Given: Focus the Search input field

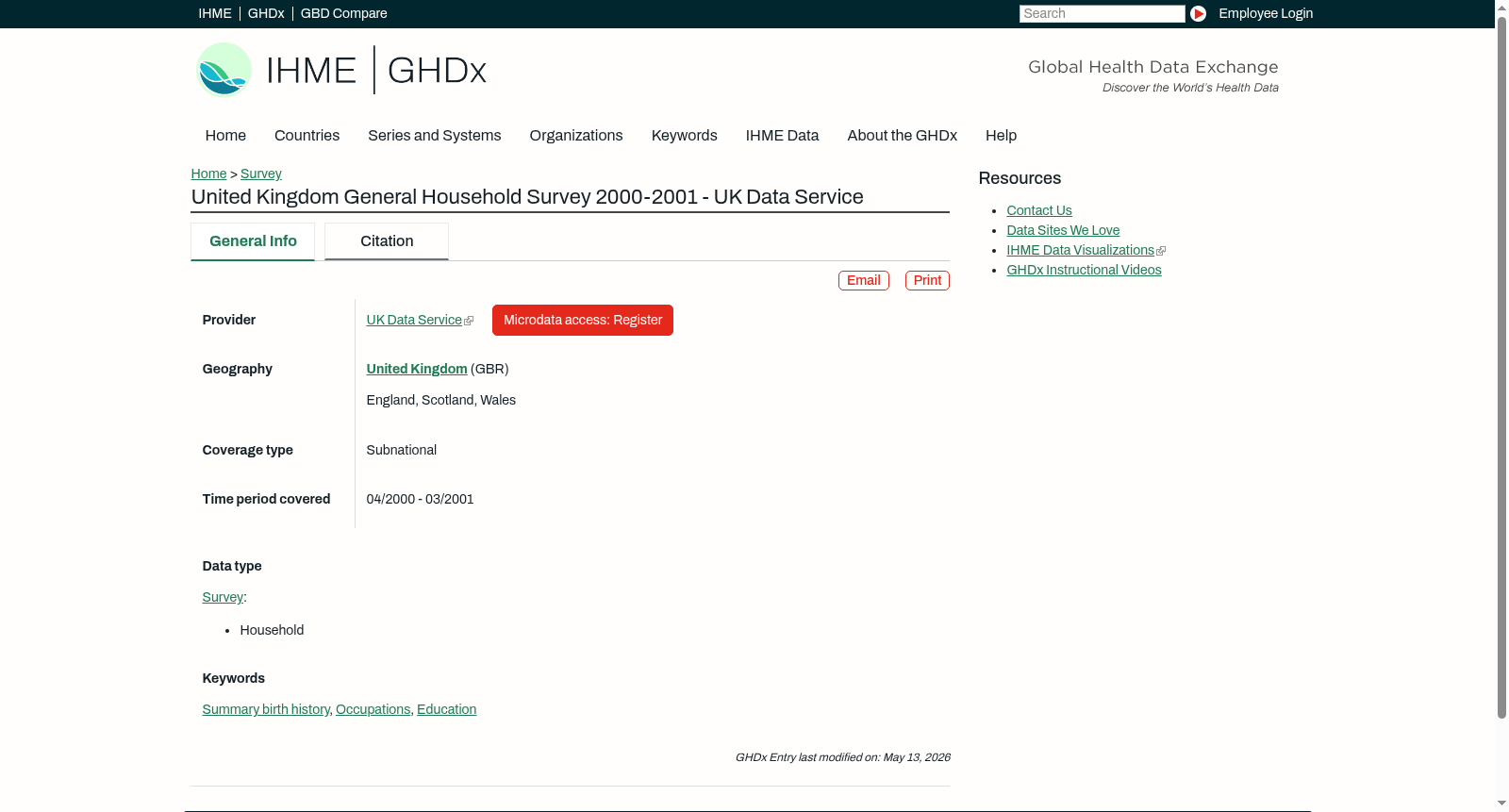Looking at the screenshot, I should click(x=1102, y=13).
